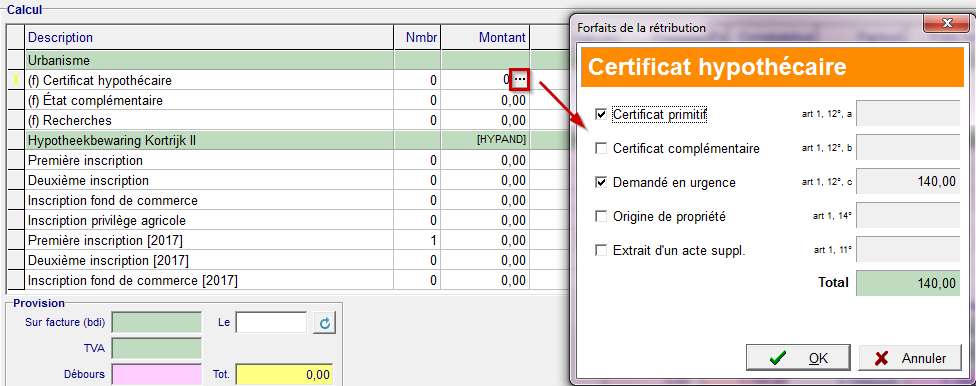Click the Nmbr column header
976x386 pixels.
[418, 37]
